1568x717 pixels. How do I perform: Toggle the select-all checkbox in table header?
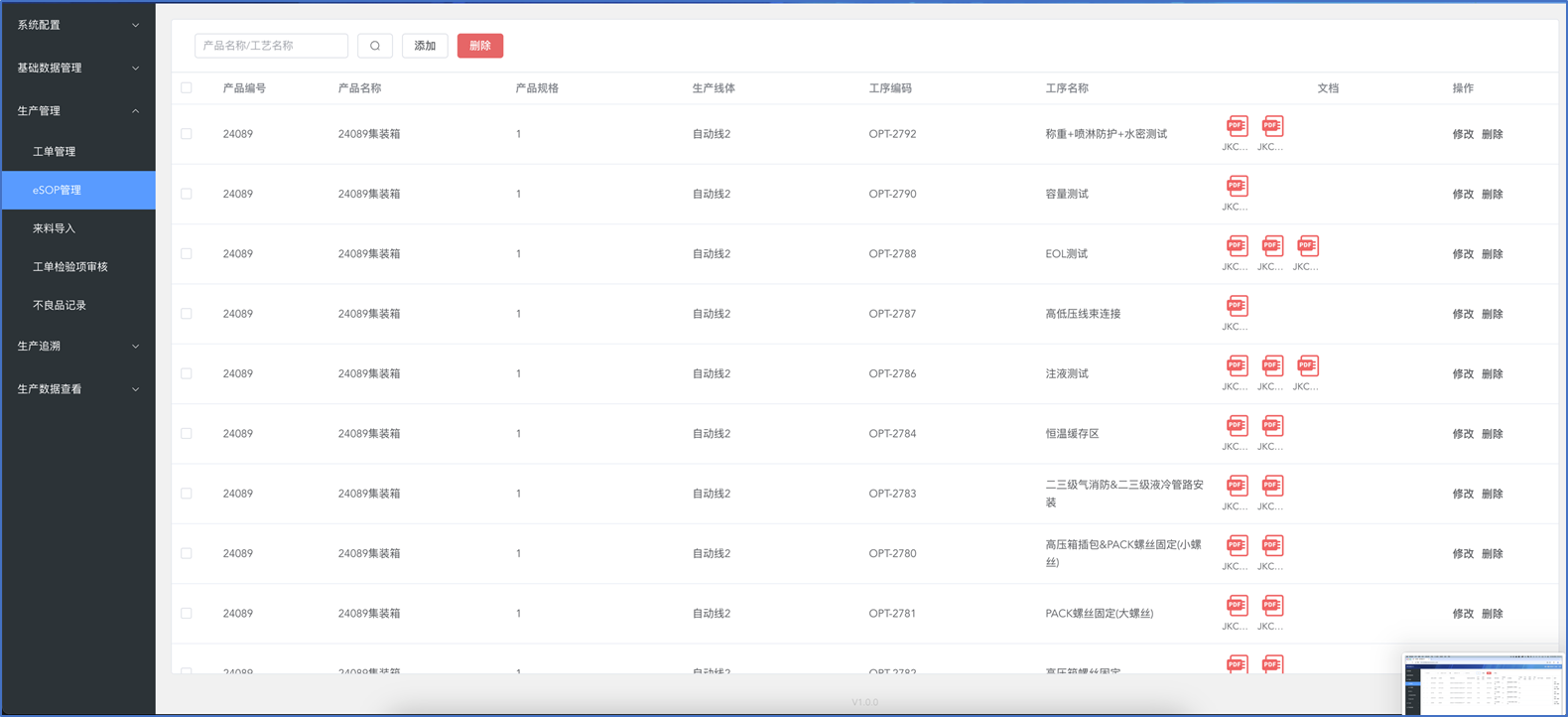187,88
